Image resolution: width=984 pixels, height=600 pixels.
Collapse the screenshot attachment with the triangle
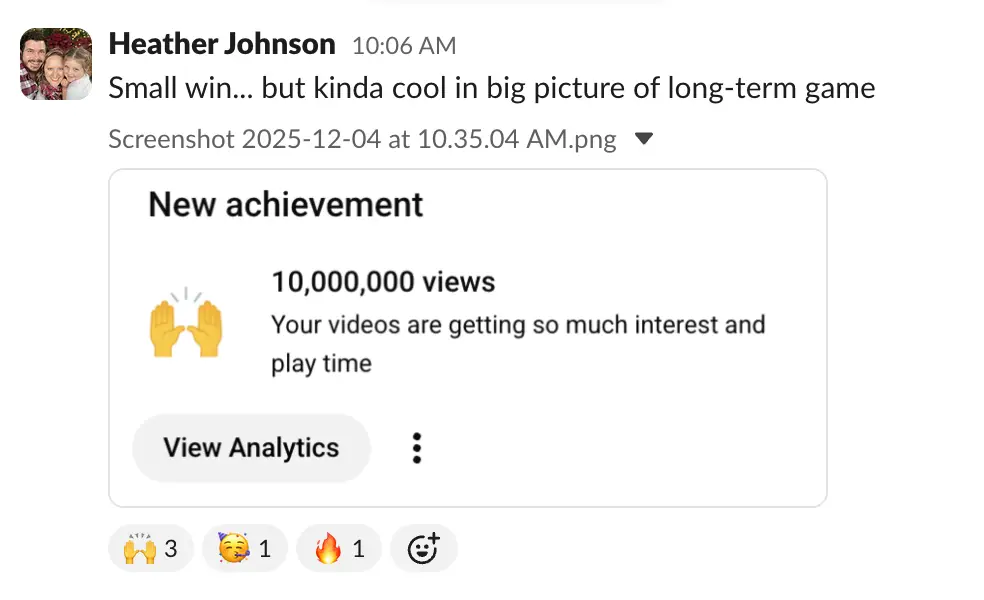(x=644, y=138)
